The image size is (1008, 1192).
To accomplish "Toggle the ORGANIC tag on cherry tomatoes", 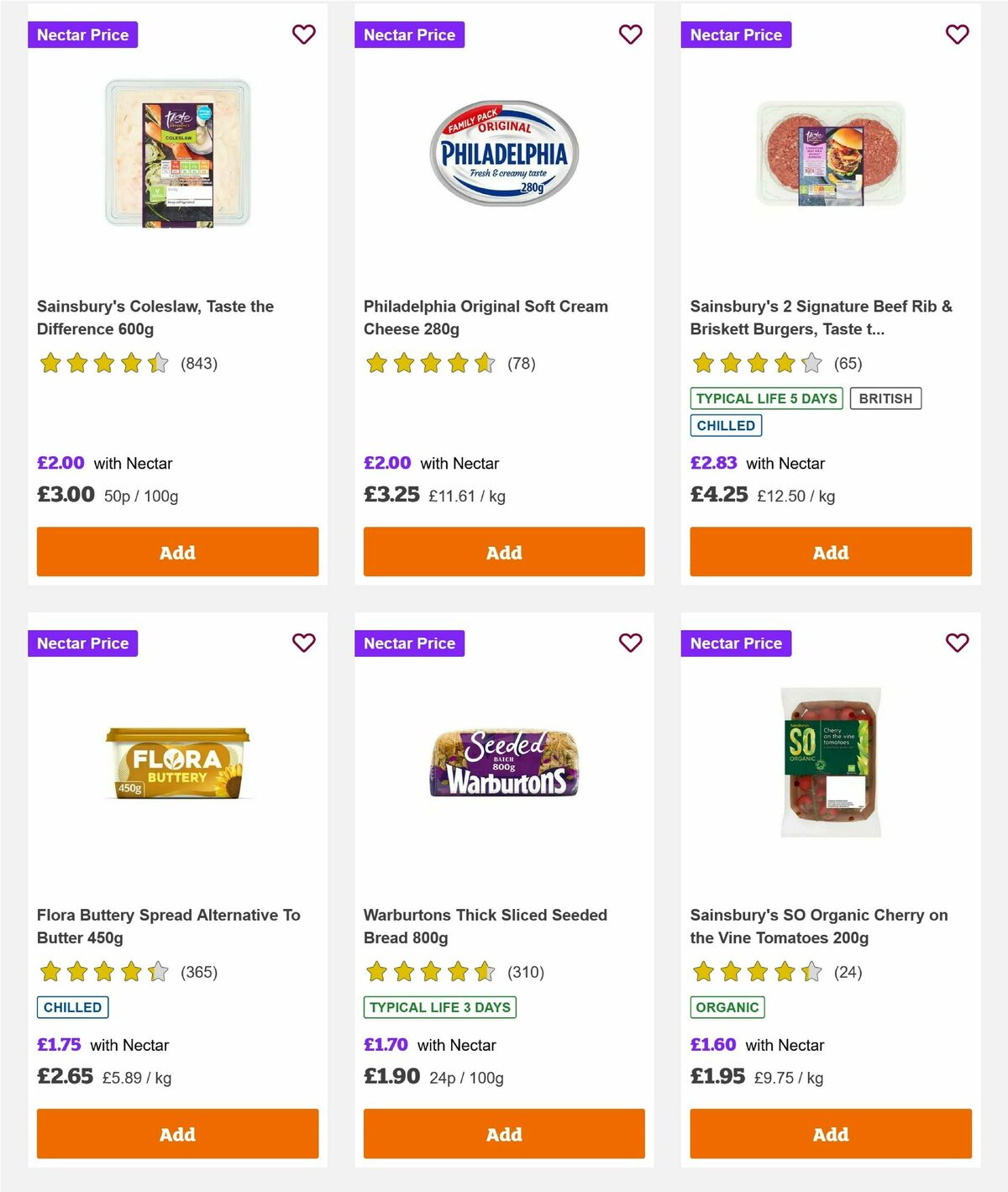I will tap(727, 1006).
